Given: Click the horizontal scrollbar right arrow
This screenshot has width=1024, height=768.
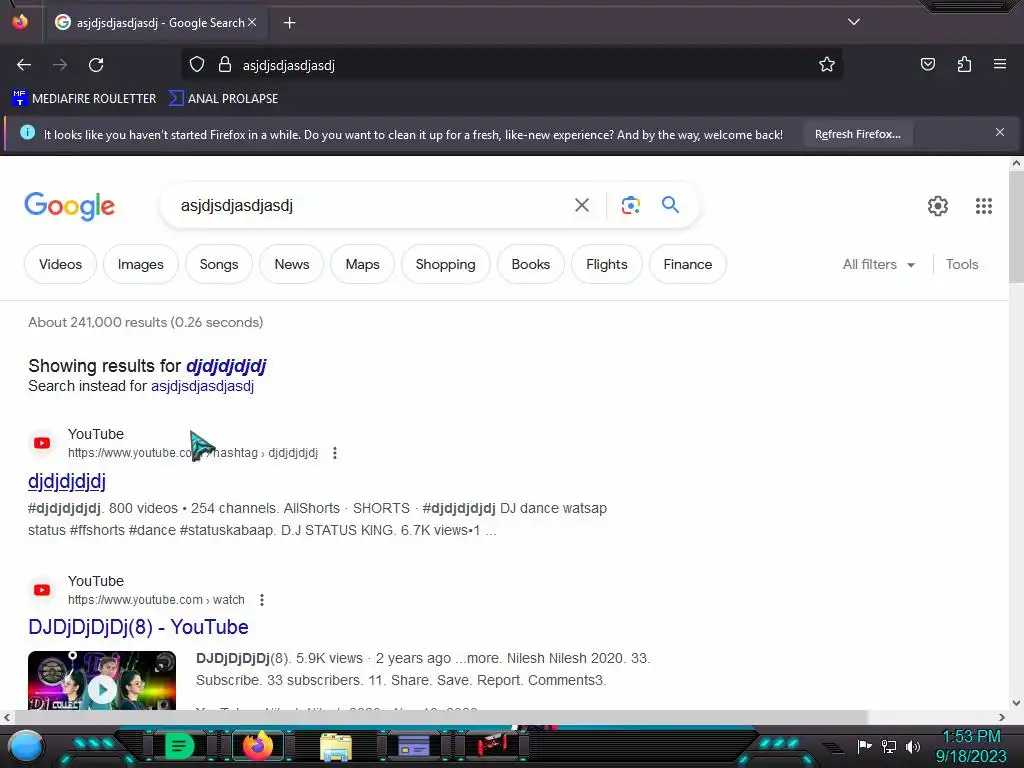Looking at the screenshot, I should coord(1002,717).
